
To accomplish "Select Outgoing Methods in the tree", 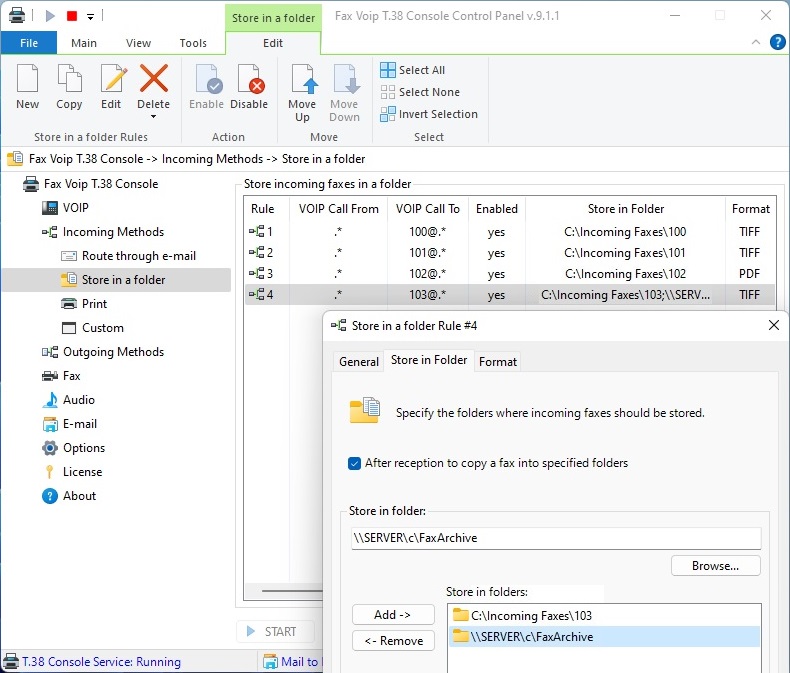I will pos(103,352).
